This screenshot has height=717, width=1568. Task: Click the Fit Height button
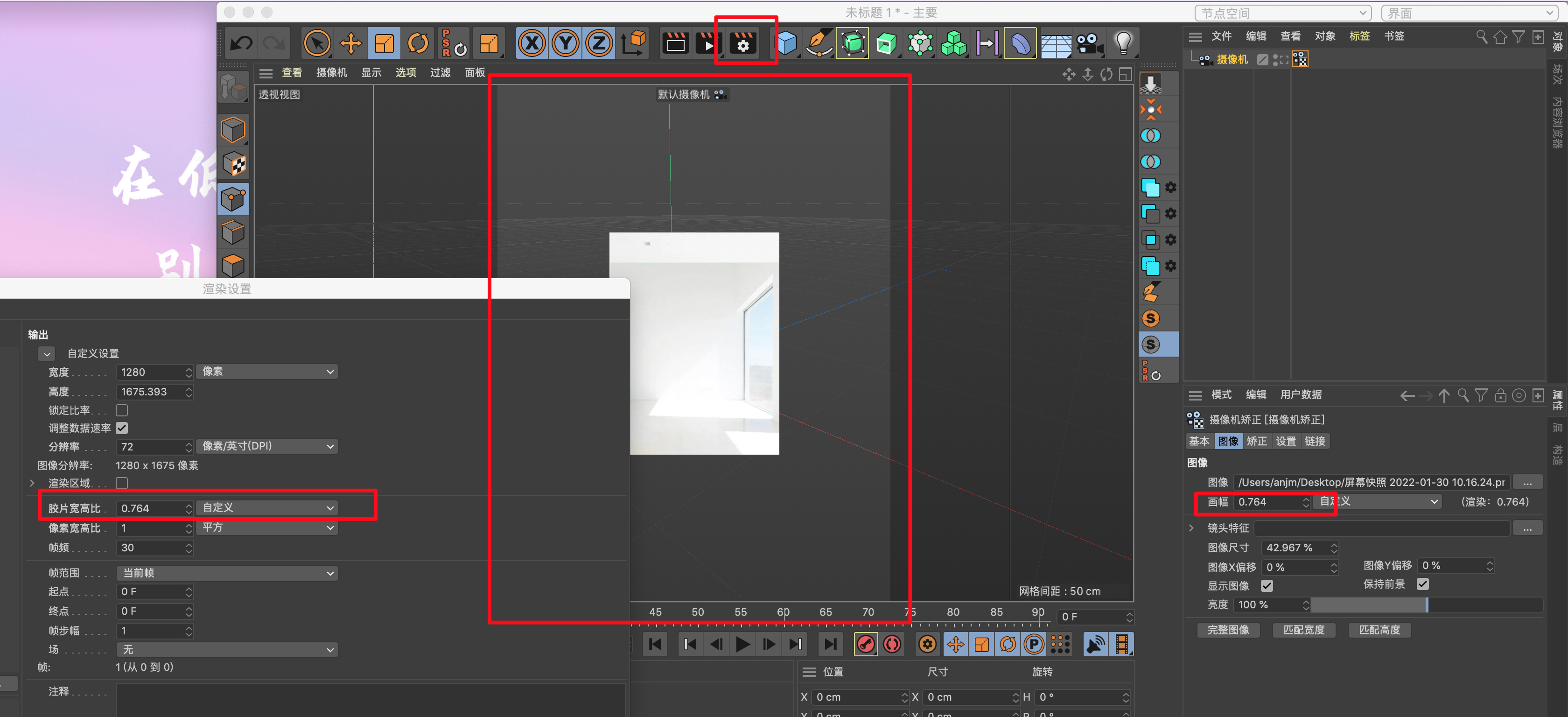pos(1379,630)
